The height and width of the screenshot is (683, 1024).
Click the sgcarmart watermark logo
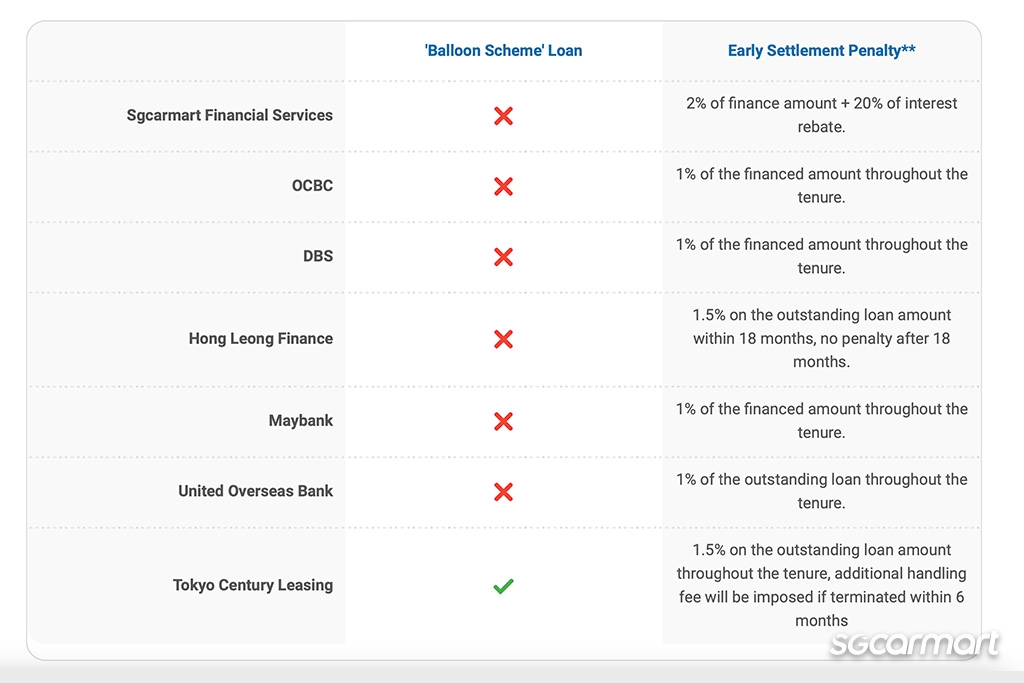914,643
